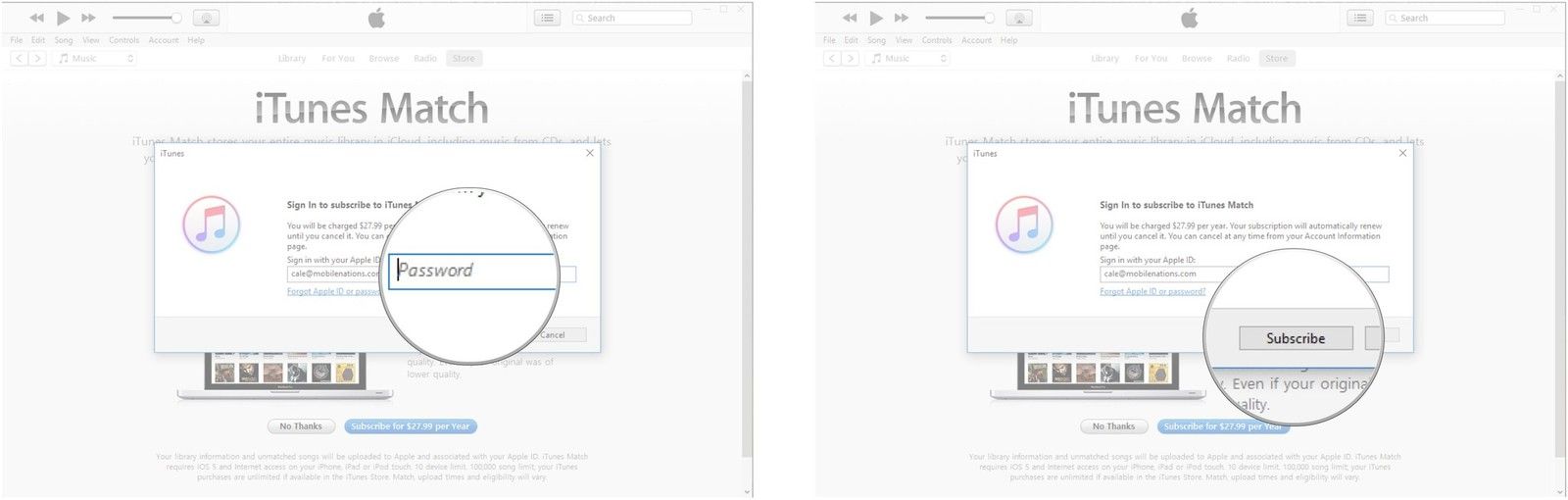Close the iTunes sign-in dialog in left window
Screen dimensions: 1568x500
coord(589,153)
